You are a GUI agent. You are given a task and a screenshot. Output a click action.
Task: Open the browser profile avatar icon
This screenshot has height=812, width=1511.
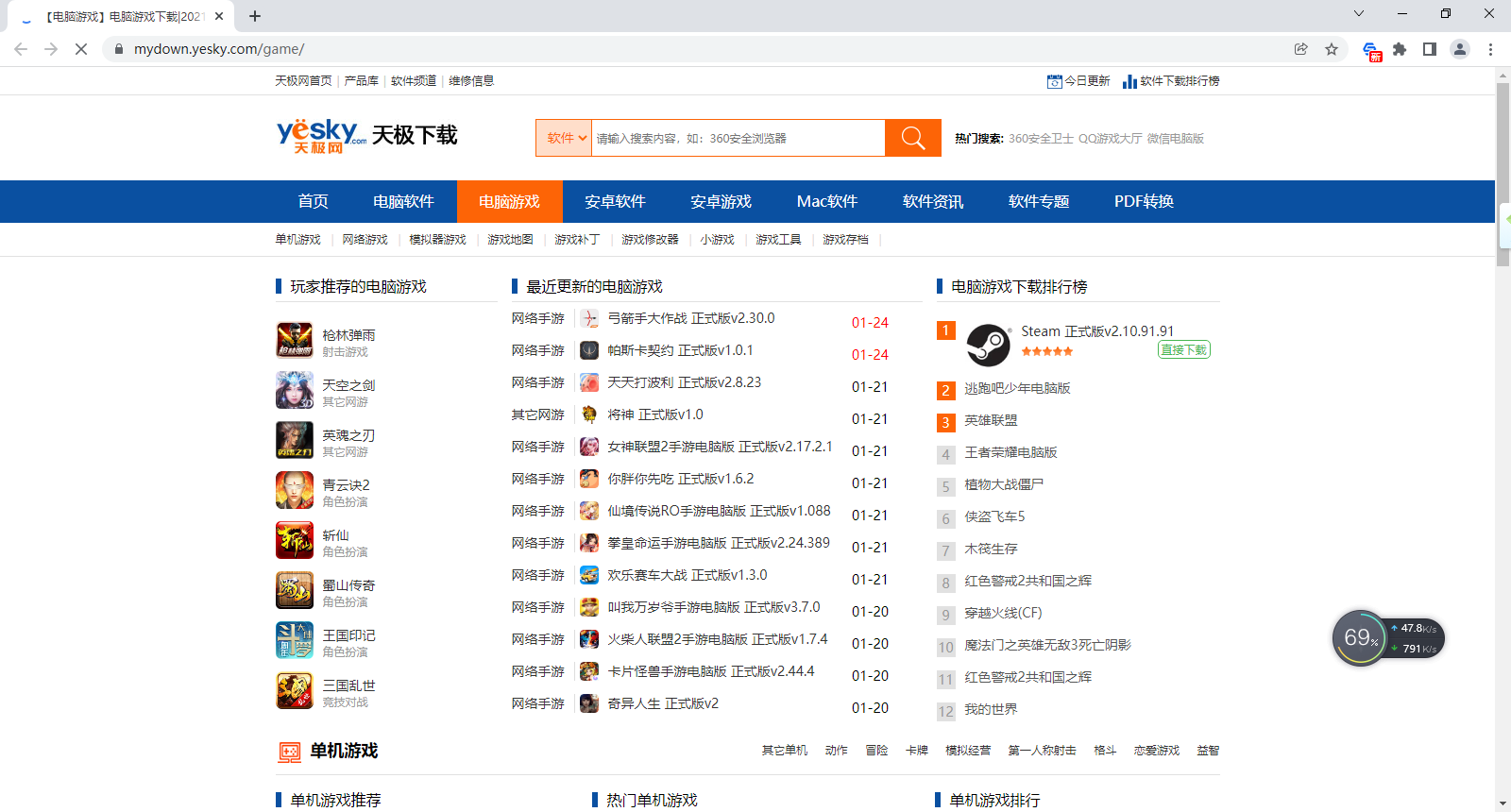coord(1460,49)
